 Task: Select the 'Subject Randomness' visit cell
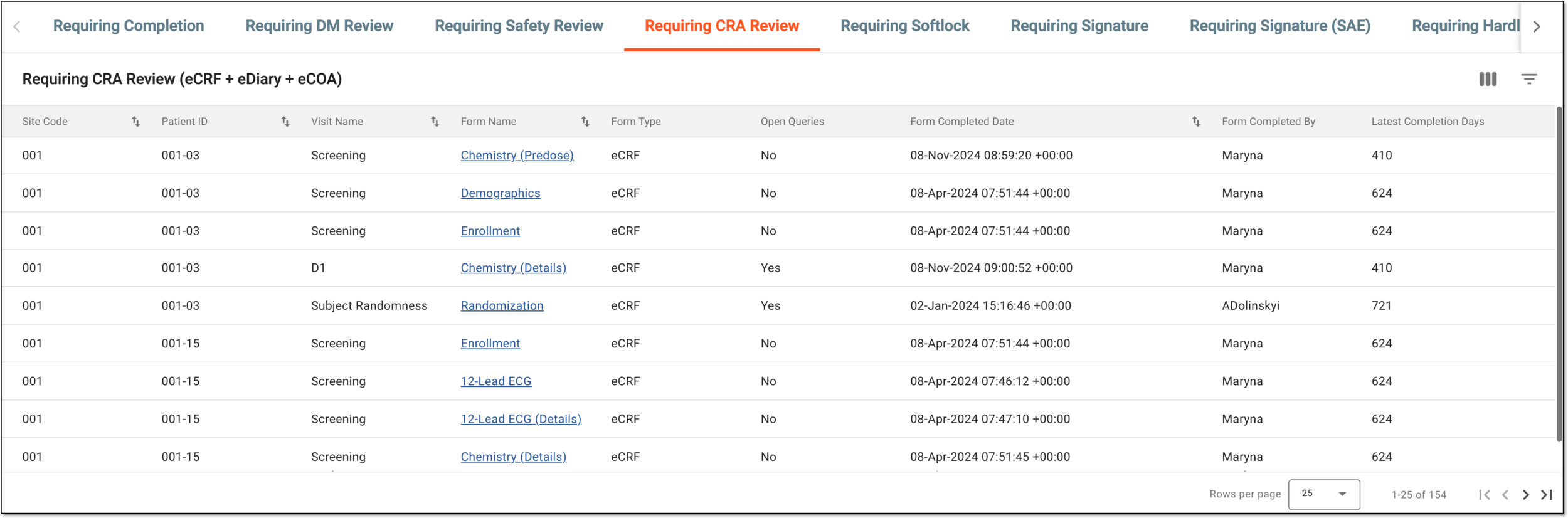pos(369,305)
